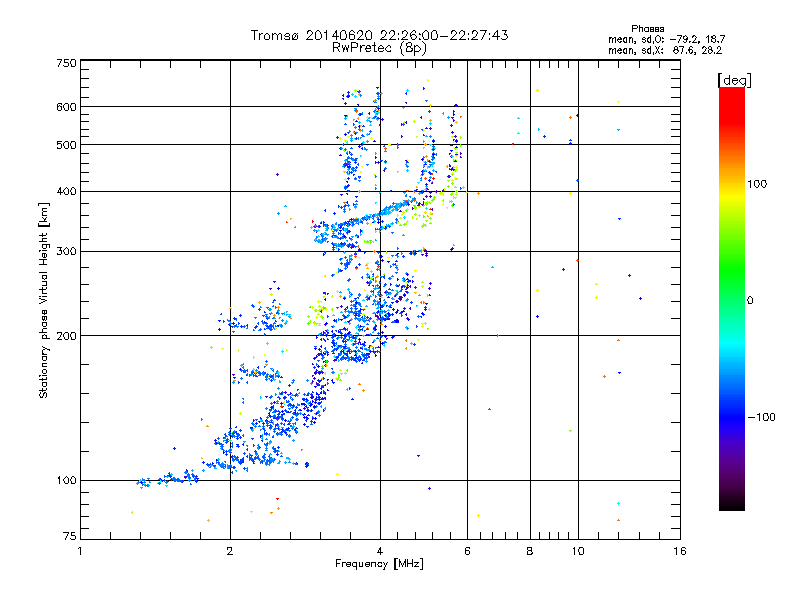Click x-axis tick label '10'

point(578,551)
